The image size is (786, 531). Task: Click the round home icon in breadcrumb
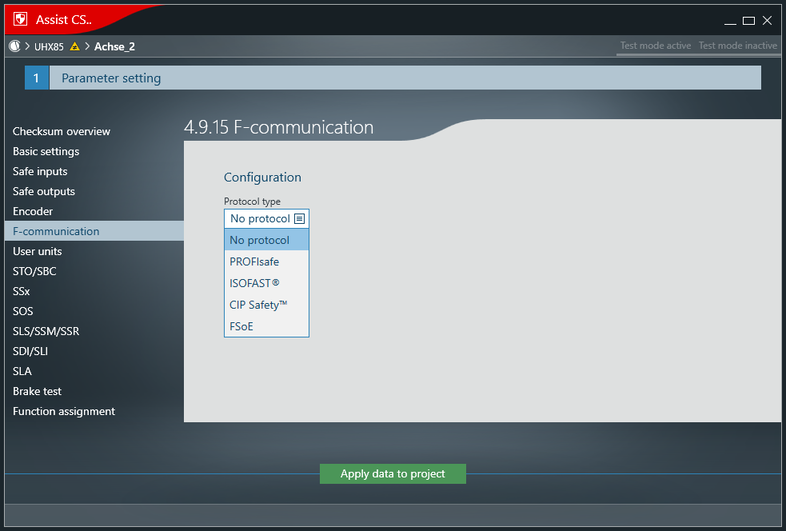coord(14,46)
